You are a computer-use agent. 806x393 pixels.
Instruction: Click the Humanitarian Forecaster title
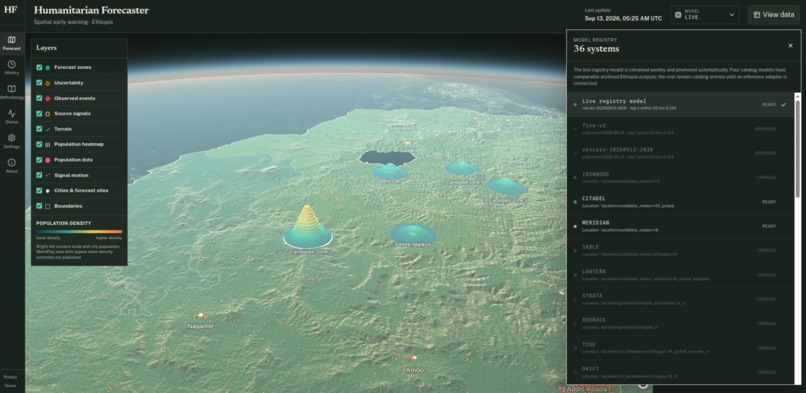pos(91,10)
